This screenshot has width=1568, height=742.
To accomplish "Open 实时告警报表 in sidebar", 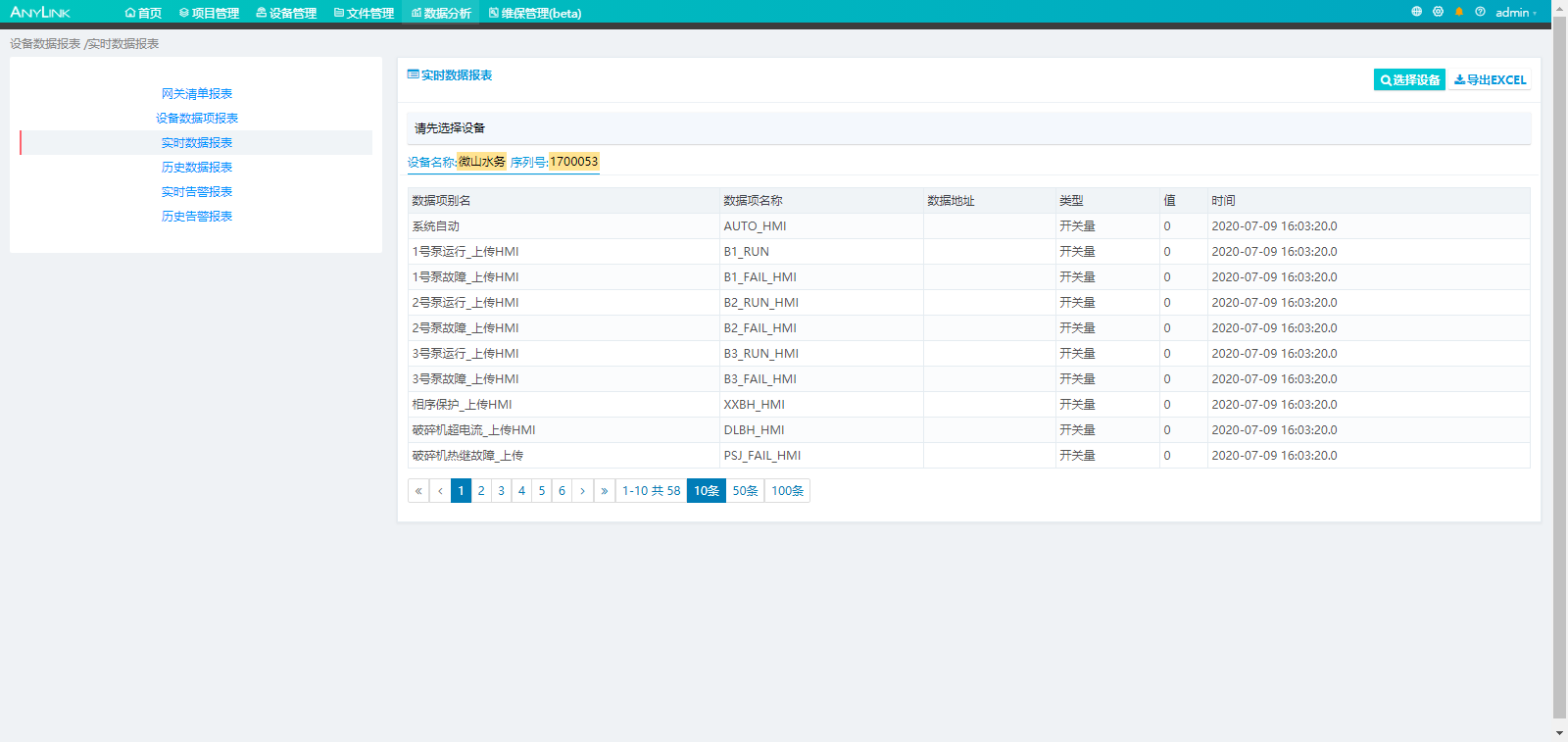I will coord(197,192).
